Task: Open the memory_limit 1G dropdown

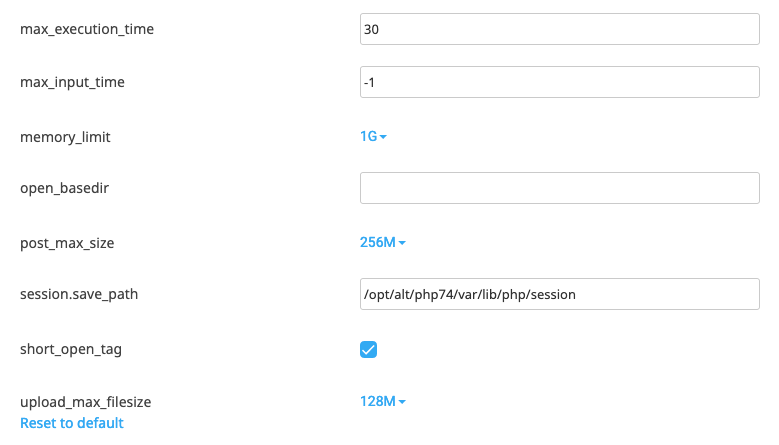Action: tap(369, 136)
